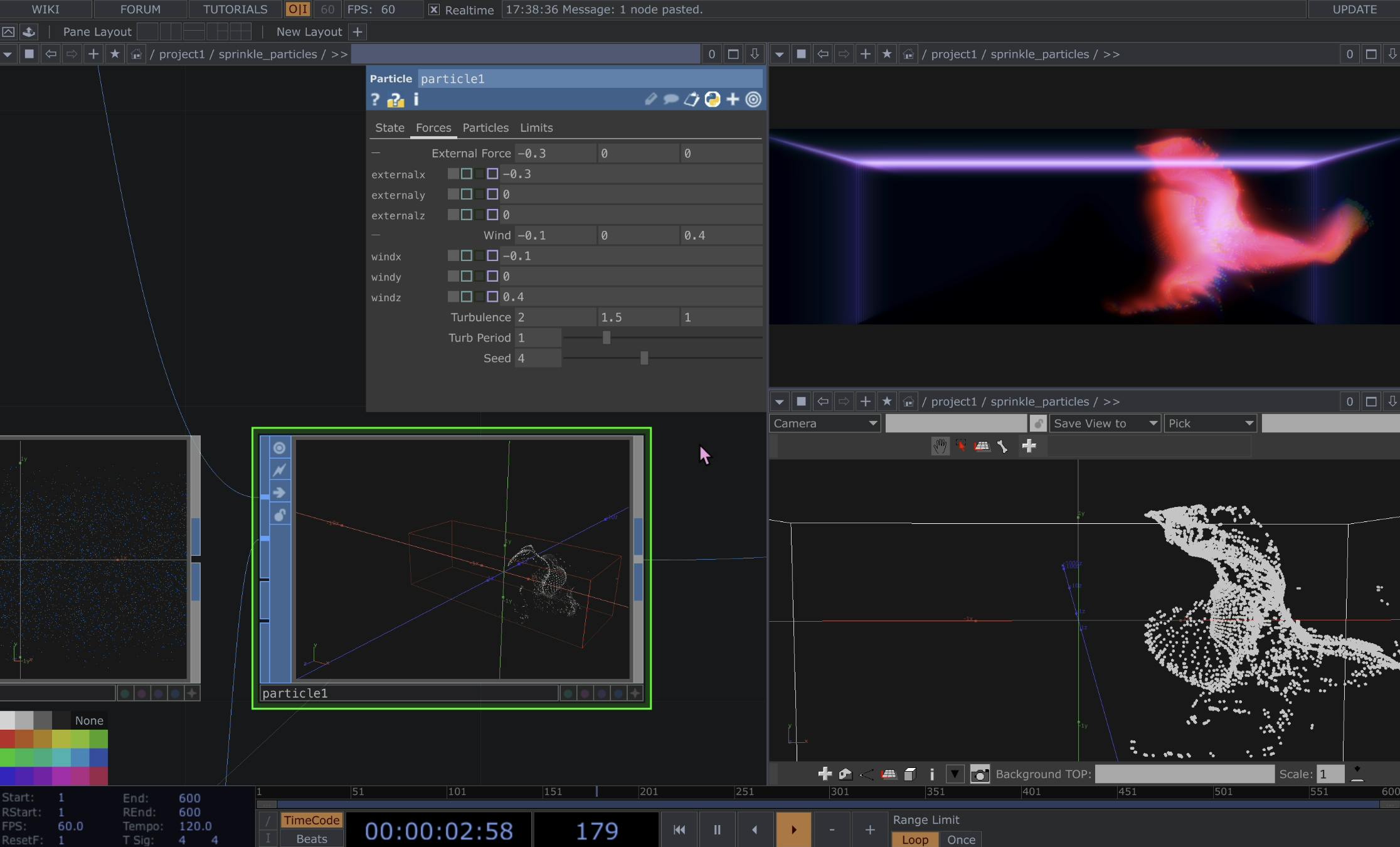Switch to the Particles parameter tab
The height and width of the screenshot is (847, 1400).
click(485, 128)
